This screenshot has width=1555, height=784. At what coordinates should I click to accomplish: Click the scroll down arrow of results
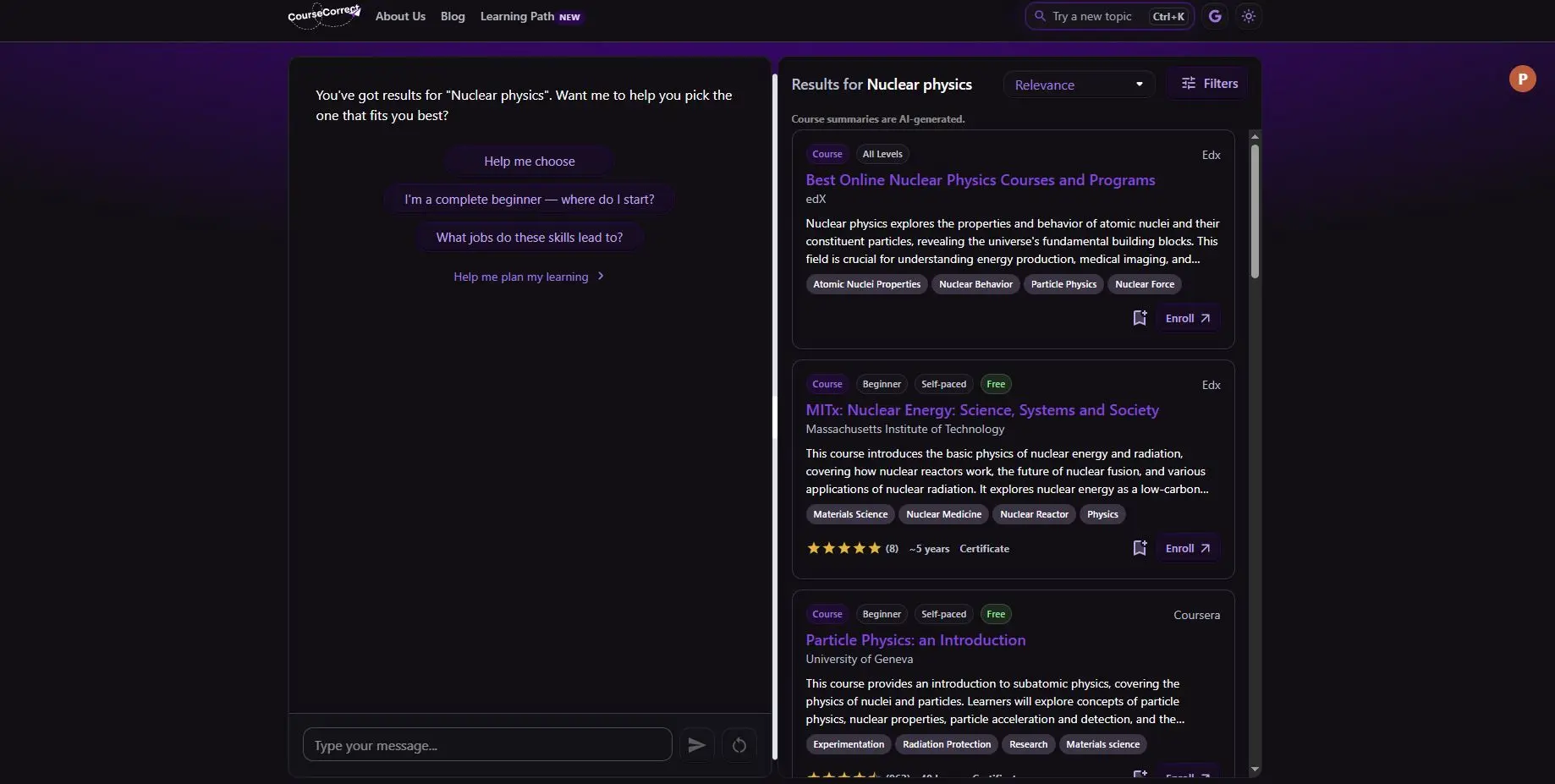click(1255, 770)
